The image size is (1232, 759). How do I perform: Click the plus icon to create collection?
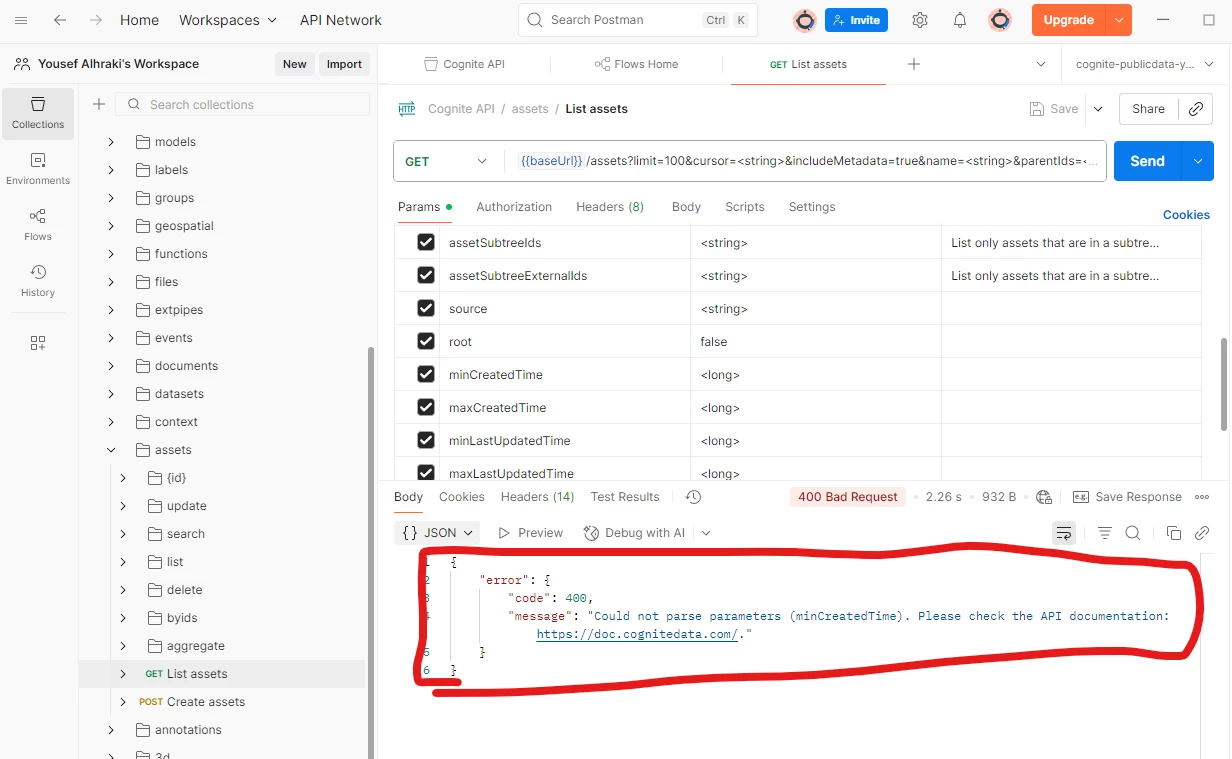tap(99, 104)
